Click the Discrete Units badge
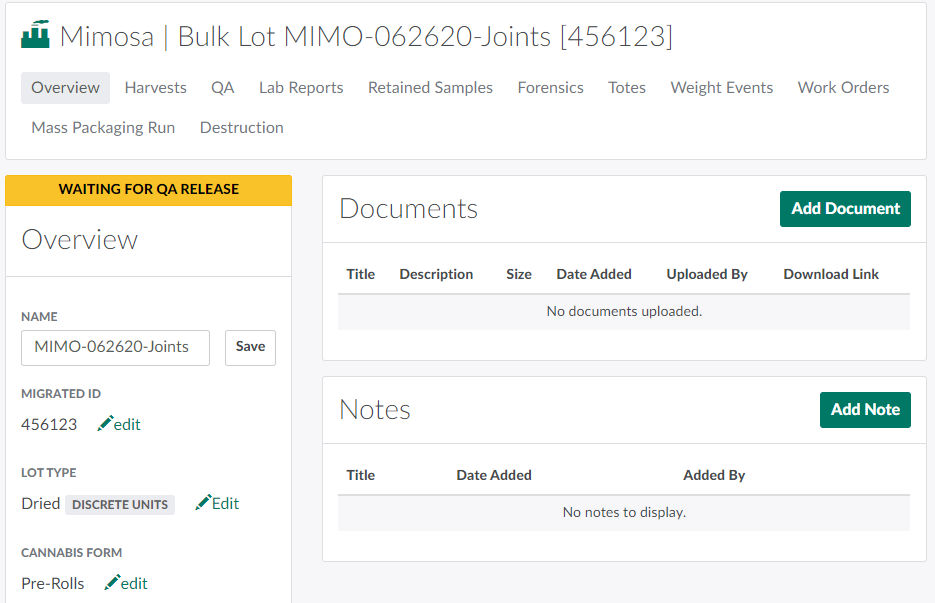Viewport: 935px width, 603px height. pyautogui.click(x=120, y=505)
